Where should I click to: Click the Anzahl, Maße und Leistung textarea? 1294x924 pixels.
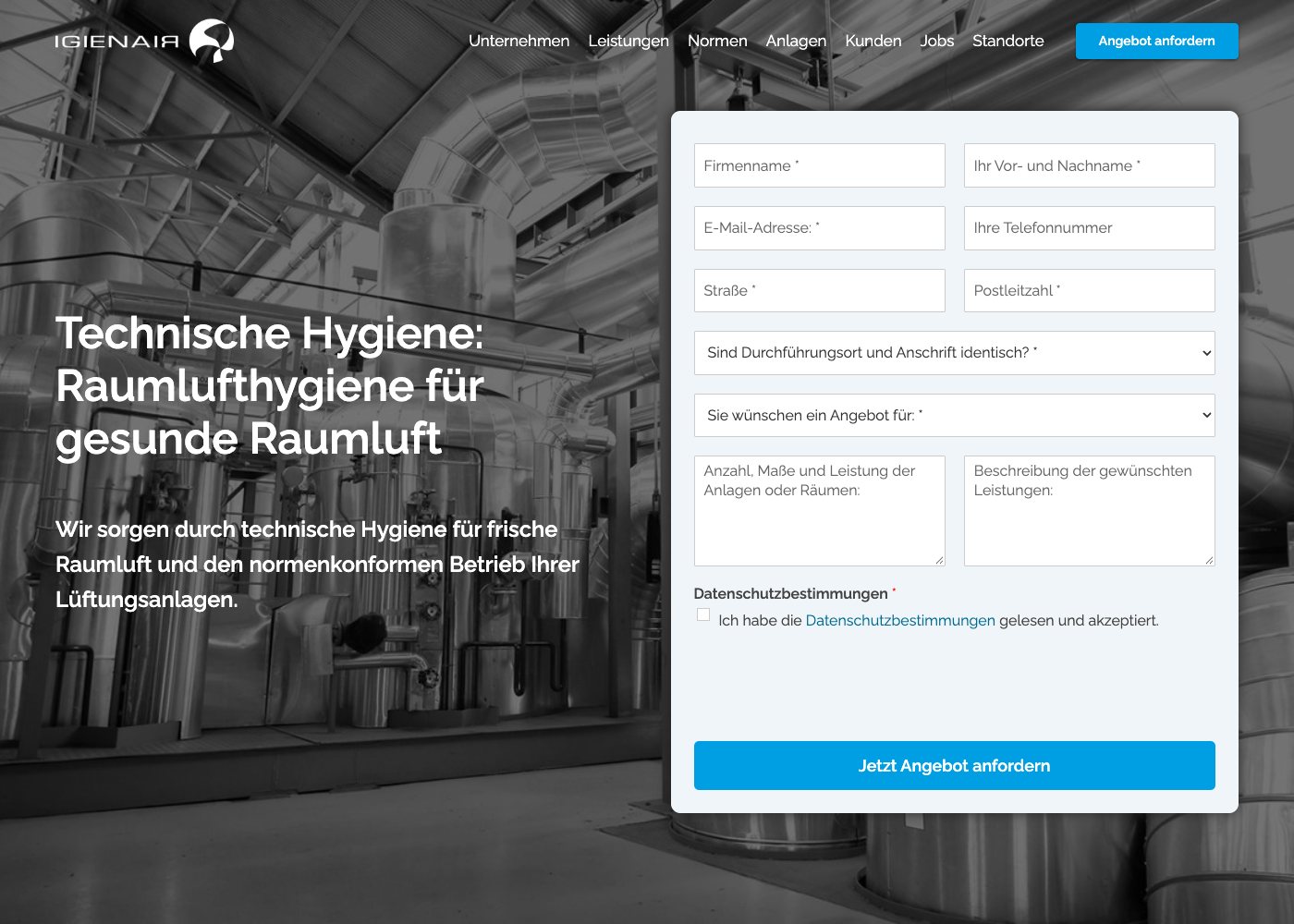820,511
